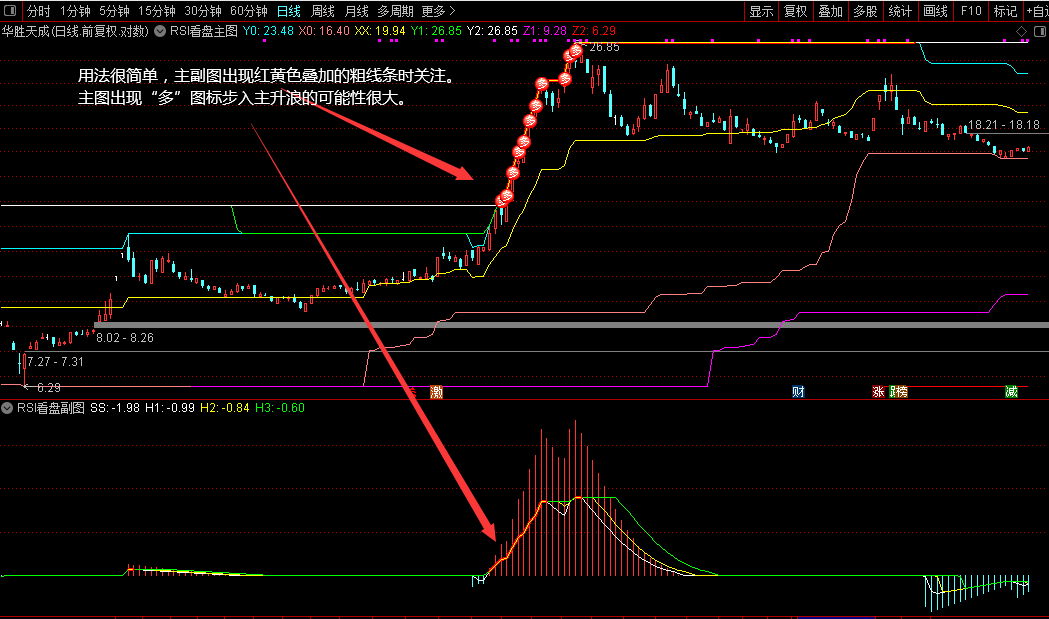Viewport: 1049px width, 619px height.
Task: Switch to 月线 monthly chart
Action: 357,11
